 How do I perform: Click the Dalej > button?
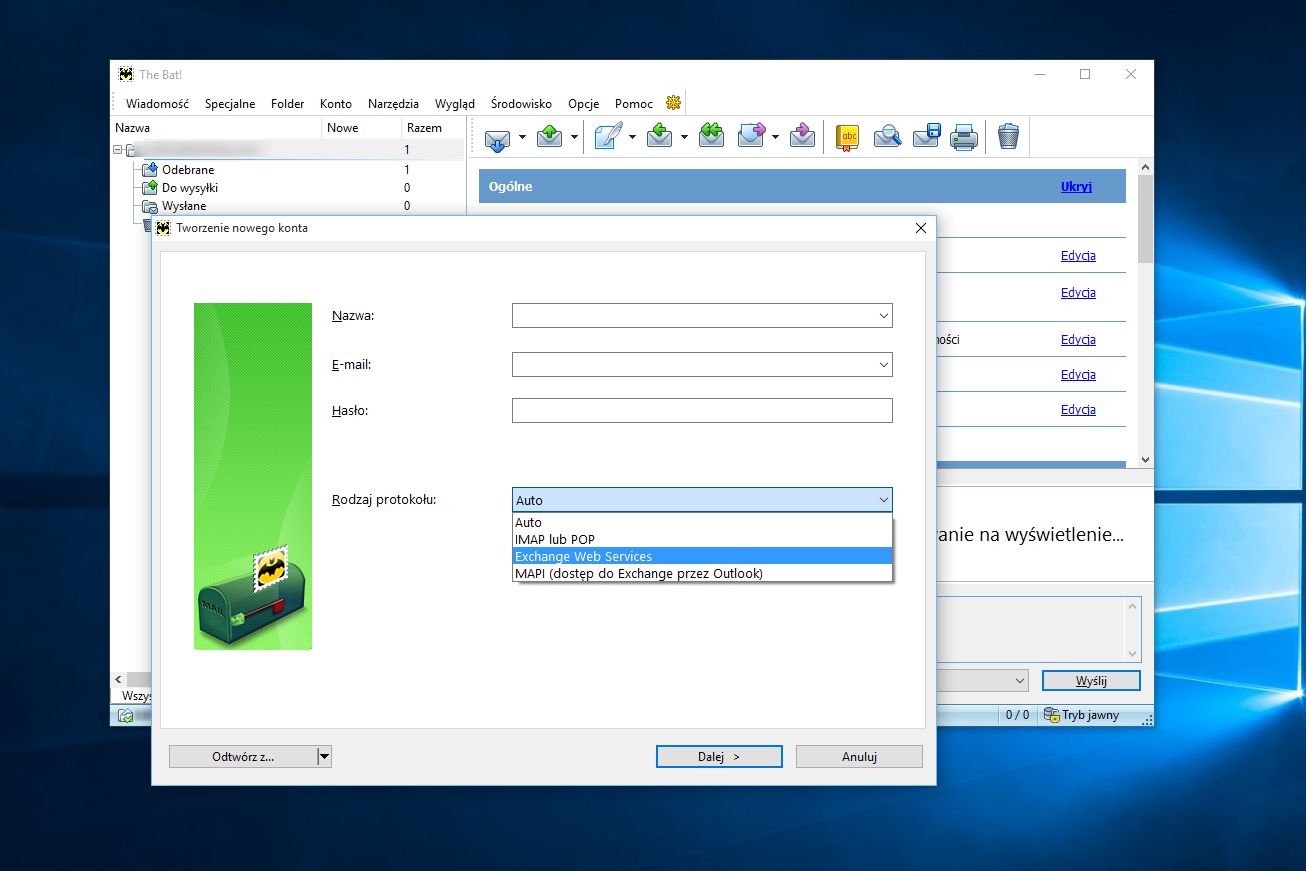coord(719,757)
